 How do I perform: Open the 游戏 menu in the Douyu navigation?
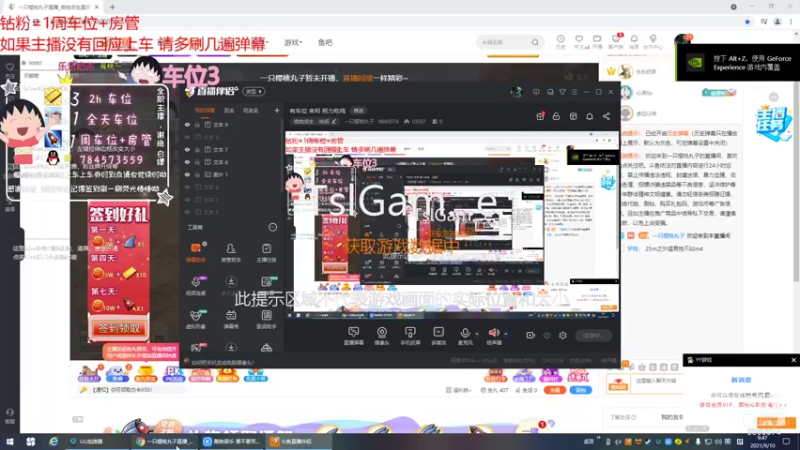tap(293, 42)
